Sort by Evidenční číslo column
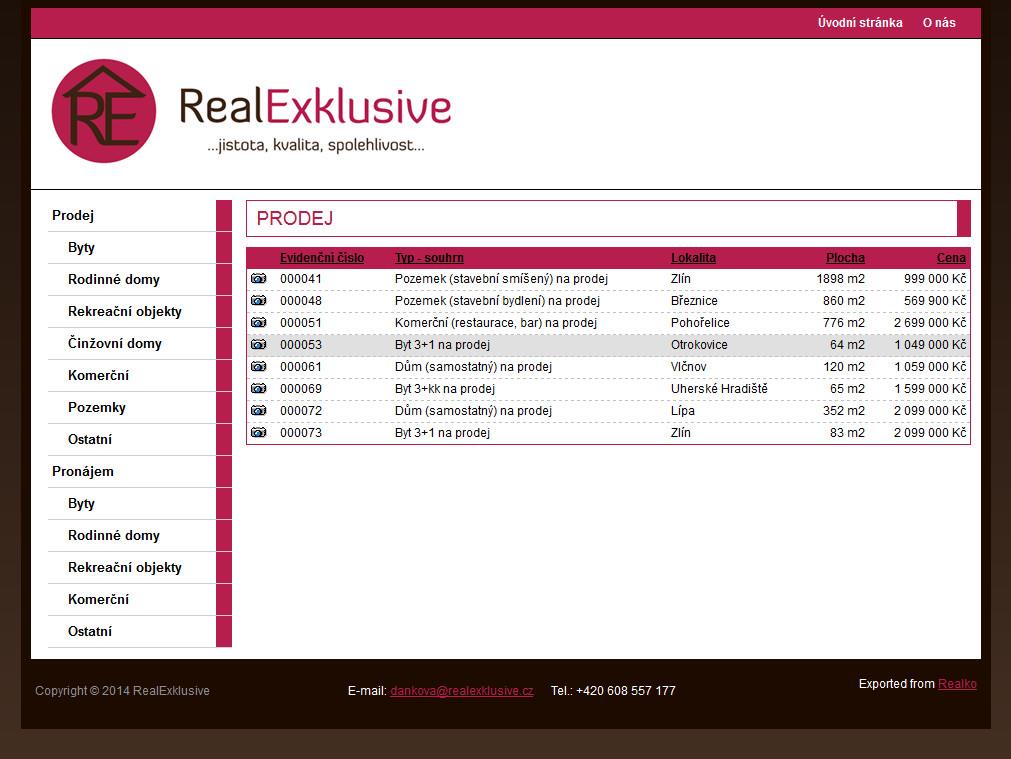This screenshot has width=1011, height=759. (x=322, y=258)
